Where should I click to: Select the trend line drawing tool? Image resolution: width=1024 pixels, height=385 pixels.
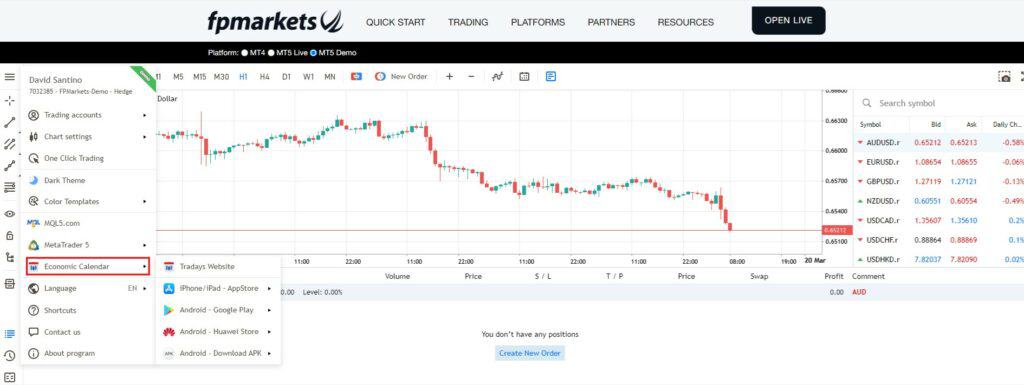click(9, 122)
